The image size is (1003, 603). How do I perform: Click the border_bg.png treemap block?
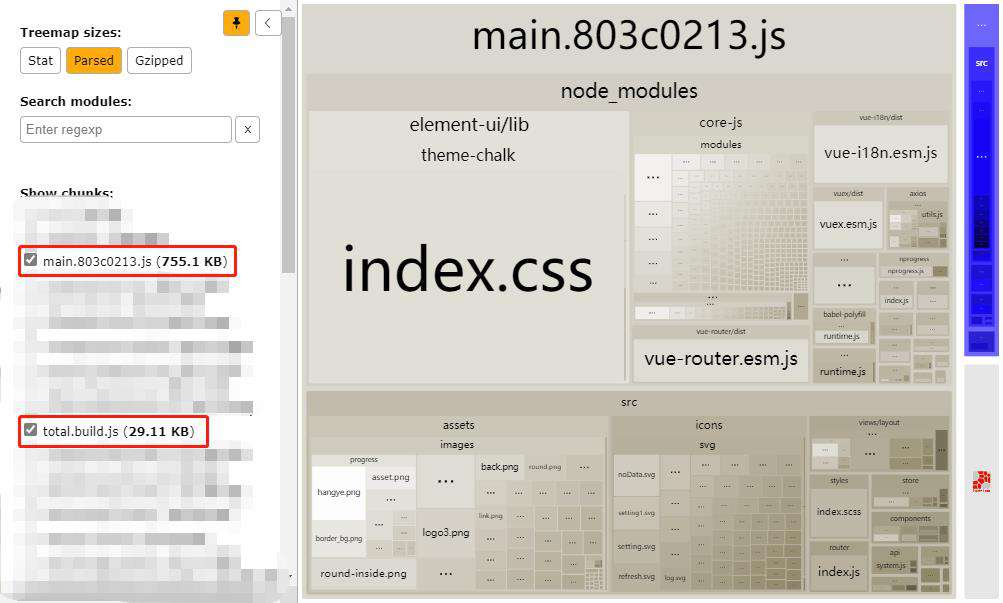[x=338, y=538]
